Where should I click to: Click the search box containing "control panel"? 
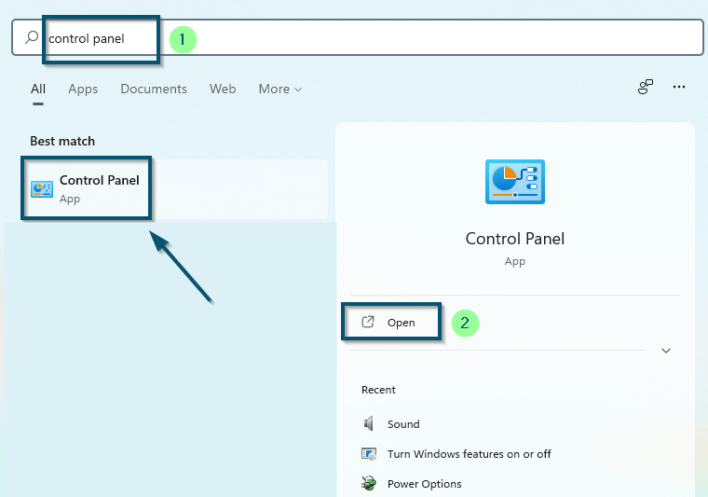point(357,37)
